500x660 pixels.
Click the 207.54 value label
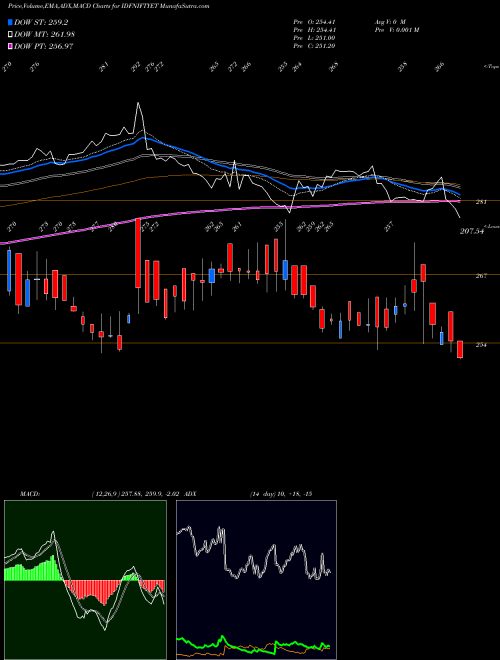(472, 231)
